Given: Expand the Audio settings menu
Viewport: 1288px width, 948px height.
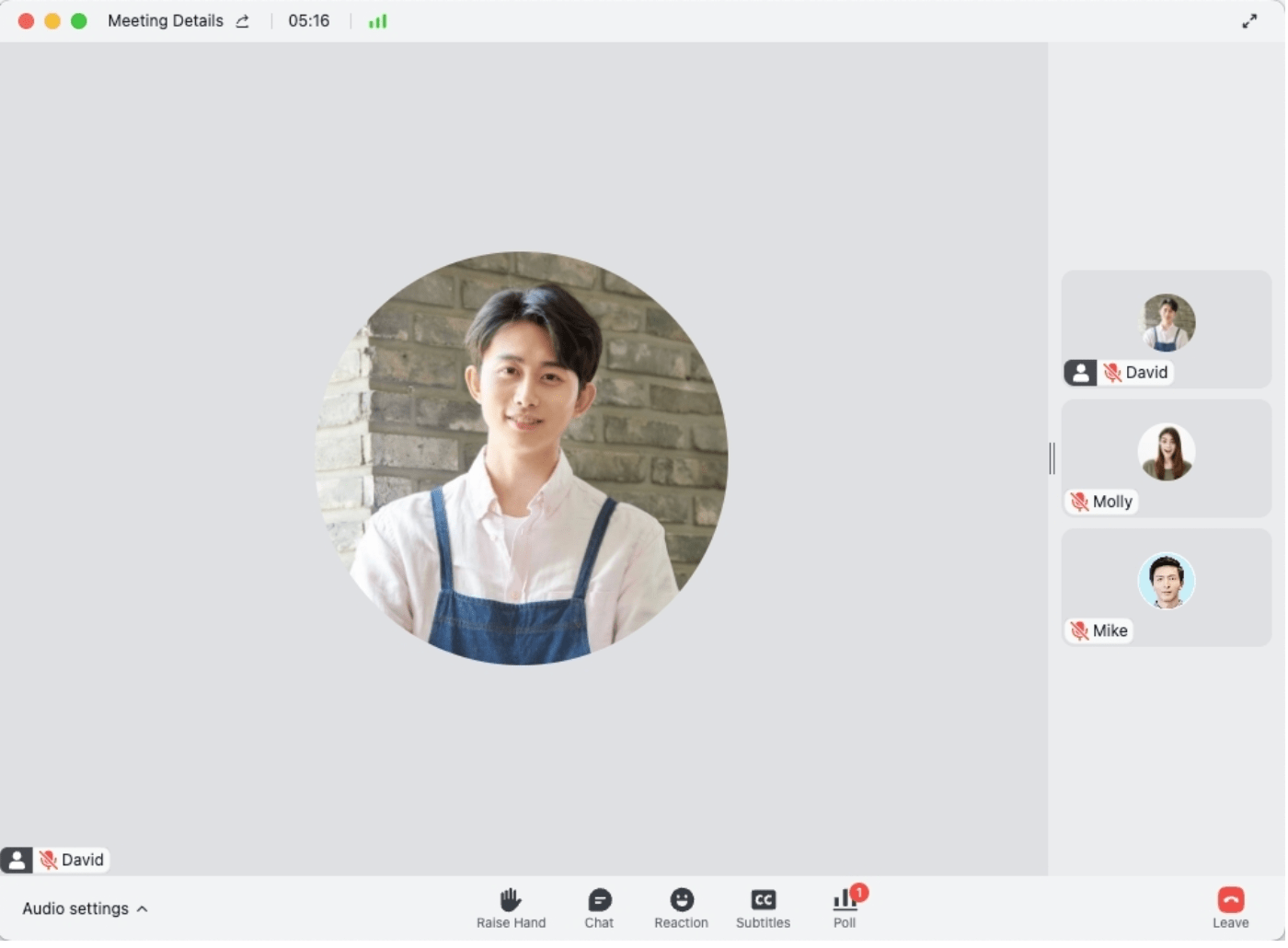Looking at the screenshot, I should [75, 909].
